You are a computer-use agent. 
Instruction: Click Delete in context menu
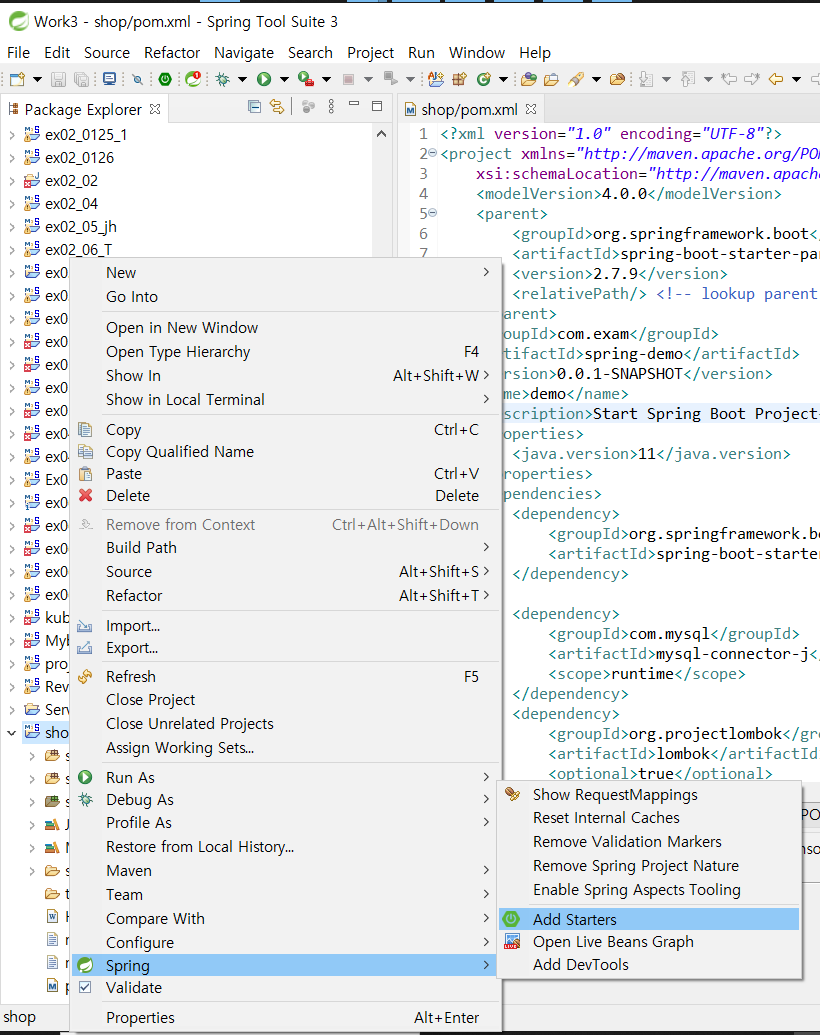[x=284, y=496]
